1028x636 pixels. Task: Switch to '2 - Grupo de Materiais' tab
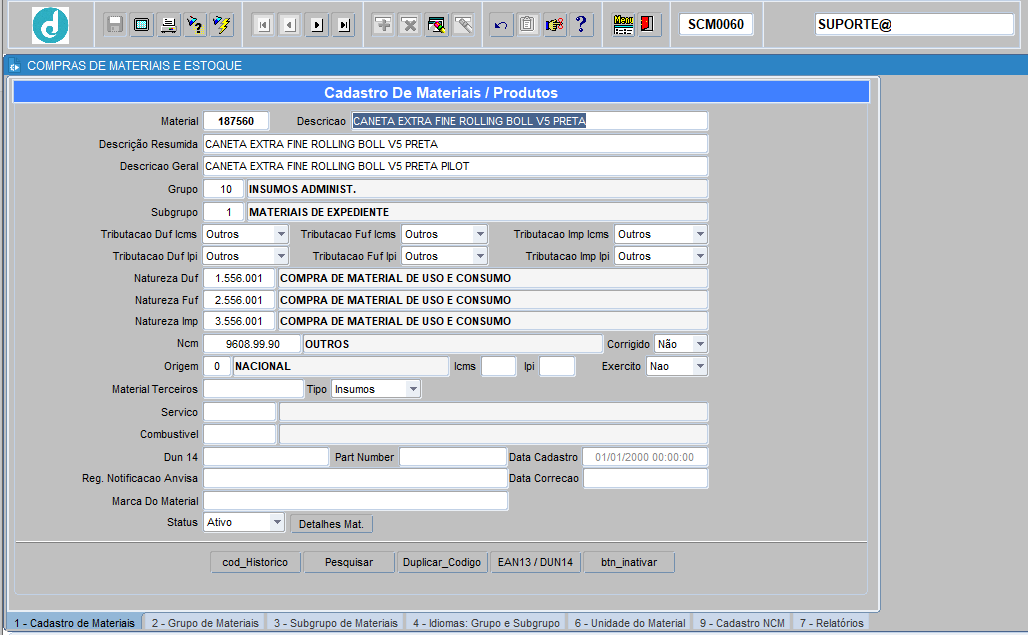click(205, 623)
